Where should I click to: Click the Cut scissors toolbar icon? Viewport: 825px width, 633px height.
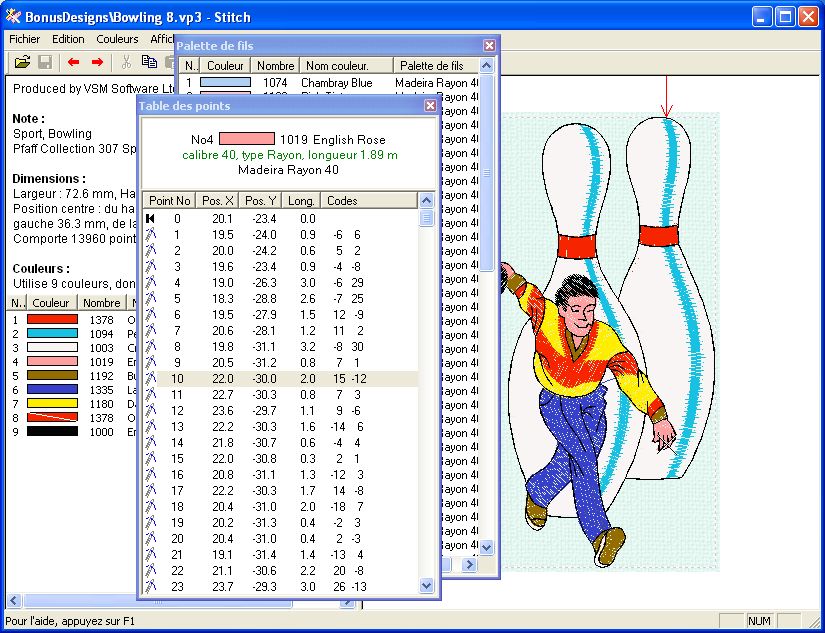pyautogui.click(x=127, y=62)
